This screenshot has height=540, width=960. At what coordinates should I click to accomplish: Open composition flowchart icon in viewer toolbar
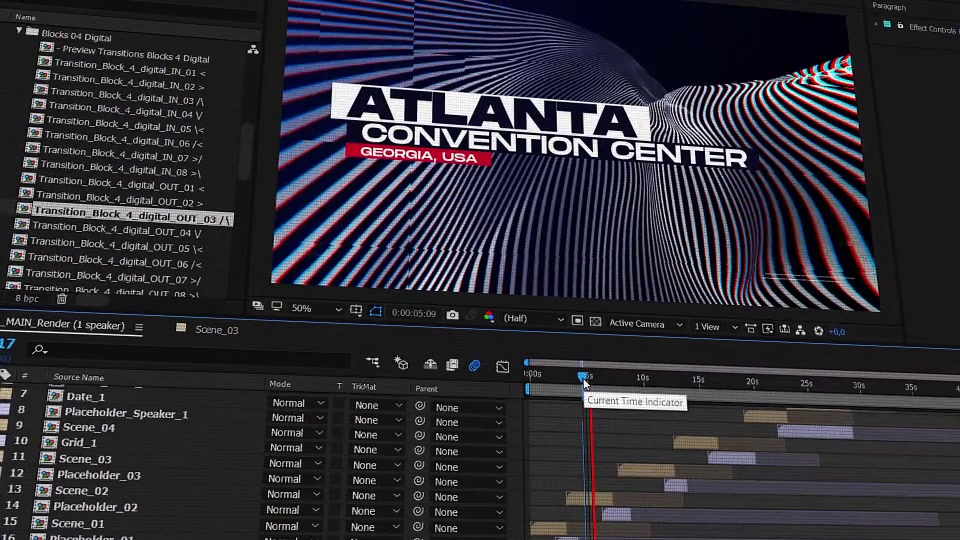tap(801, 330)
